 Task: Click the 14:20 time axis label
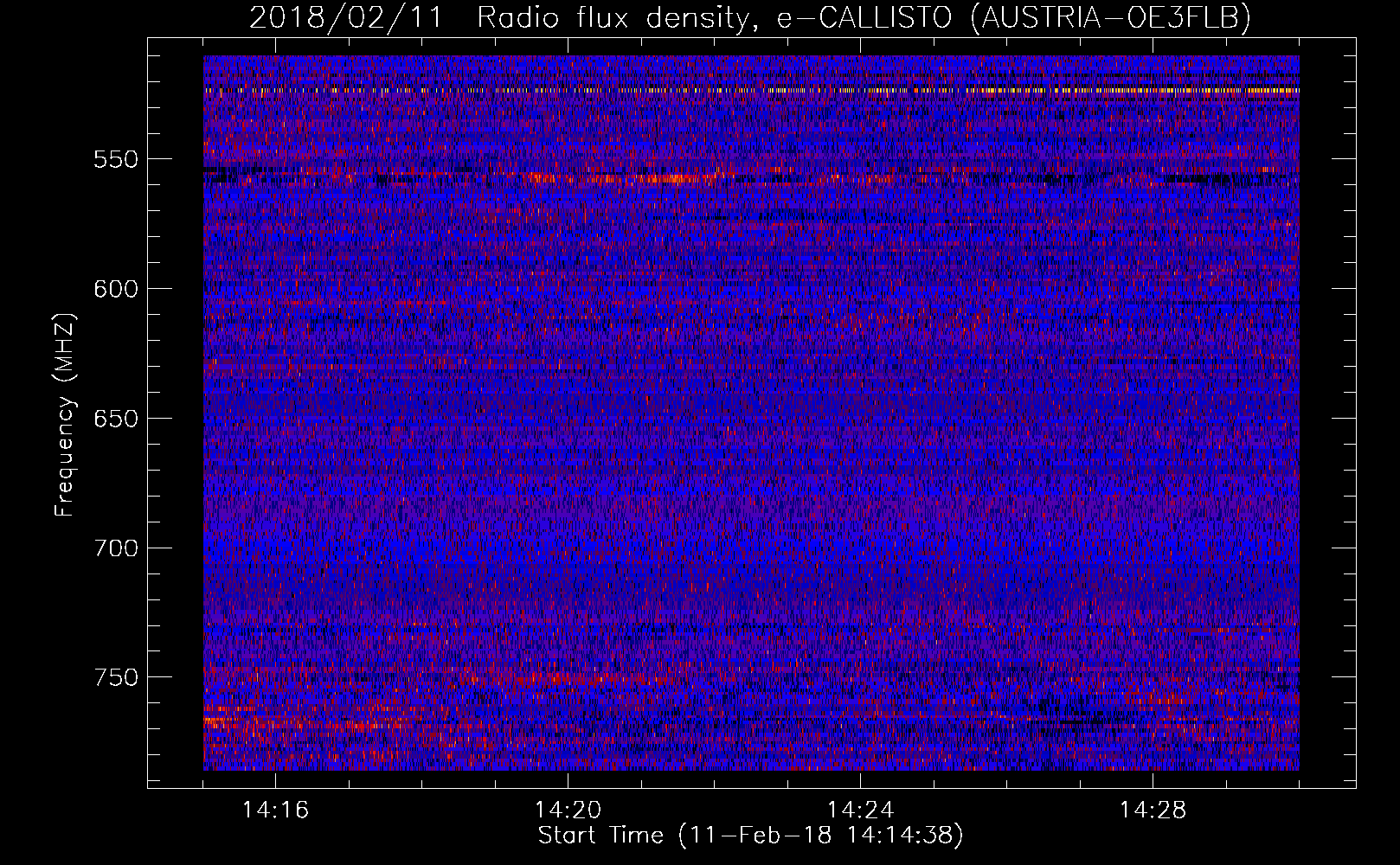568,811
